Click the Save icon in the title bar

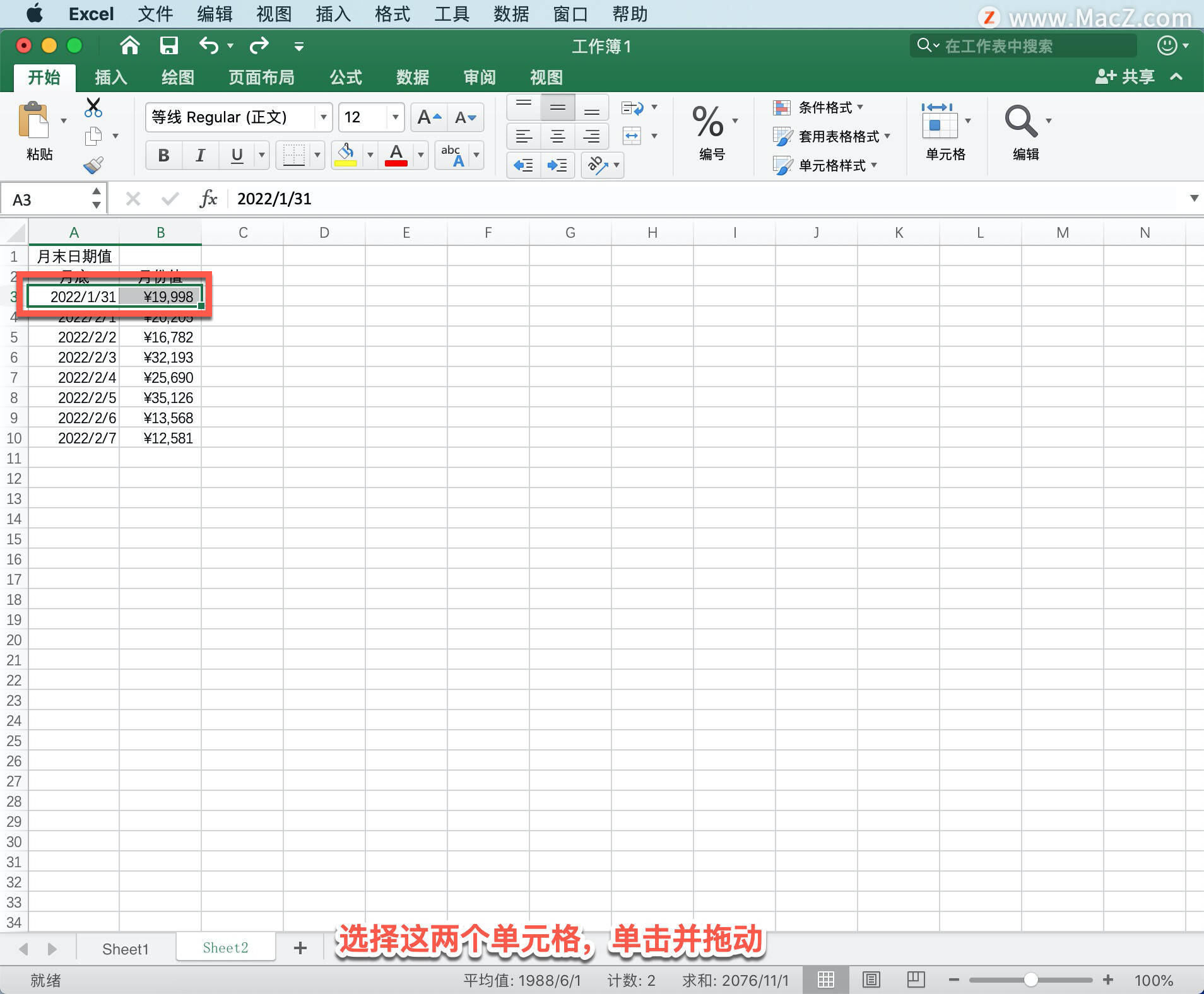point(168,45)
